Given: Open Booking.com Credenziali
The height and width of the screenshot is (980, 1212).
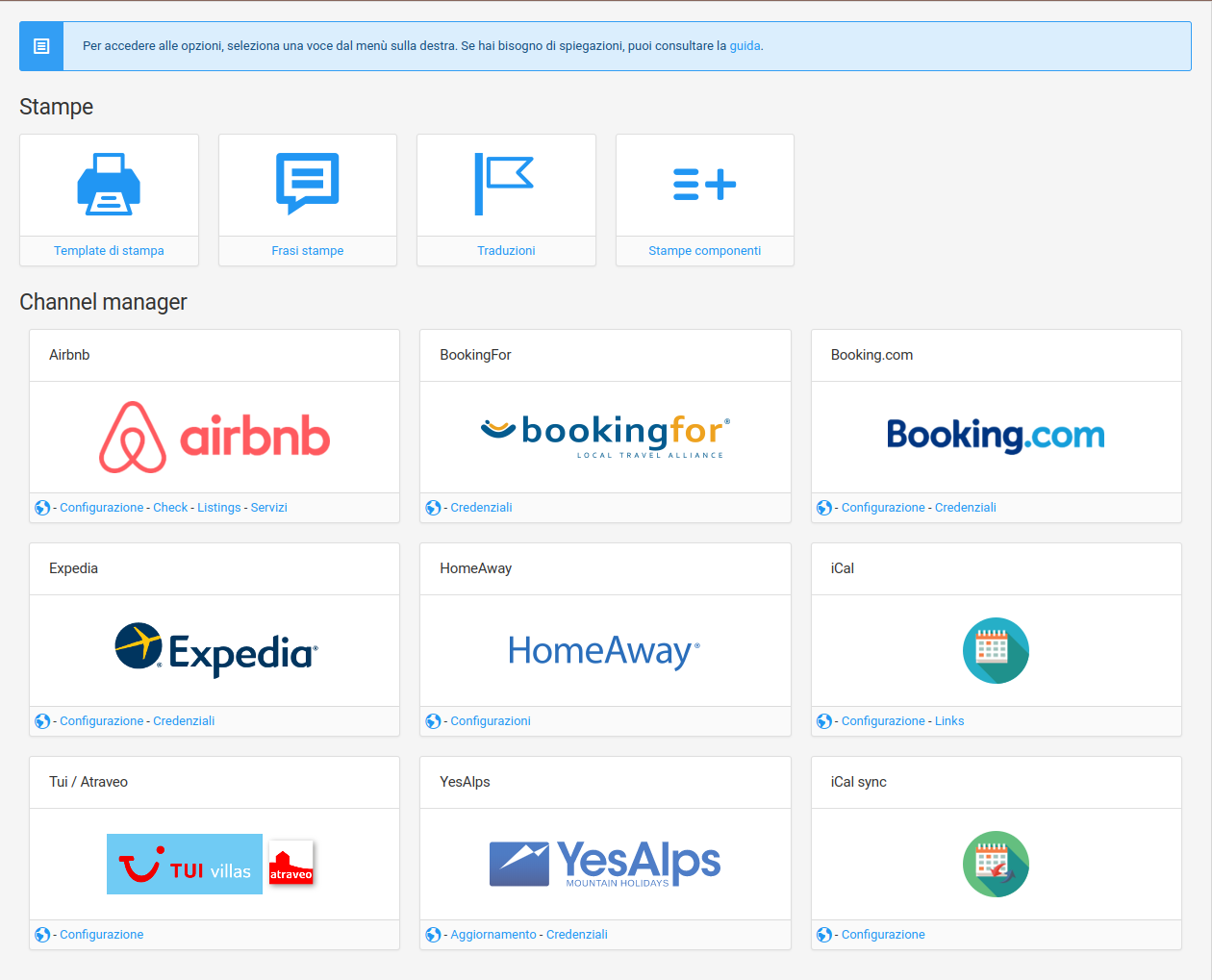Looking at the screenshot, I should 966,508.
